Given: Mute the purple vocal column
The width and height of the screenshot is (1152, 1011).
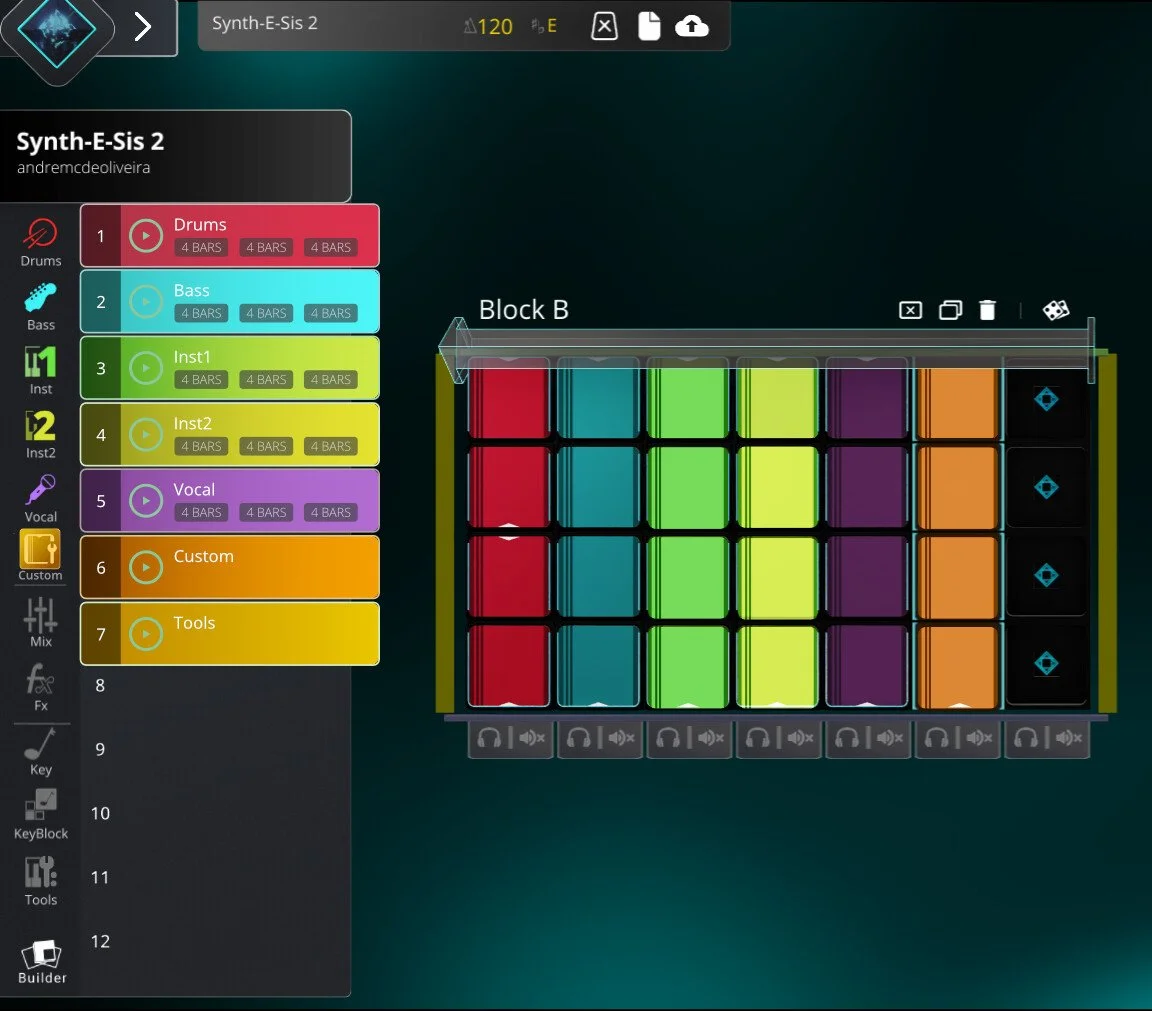Looking at the screenshot, I should [890, 738].
